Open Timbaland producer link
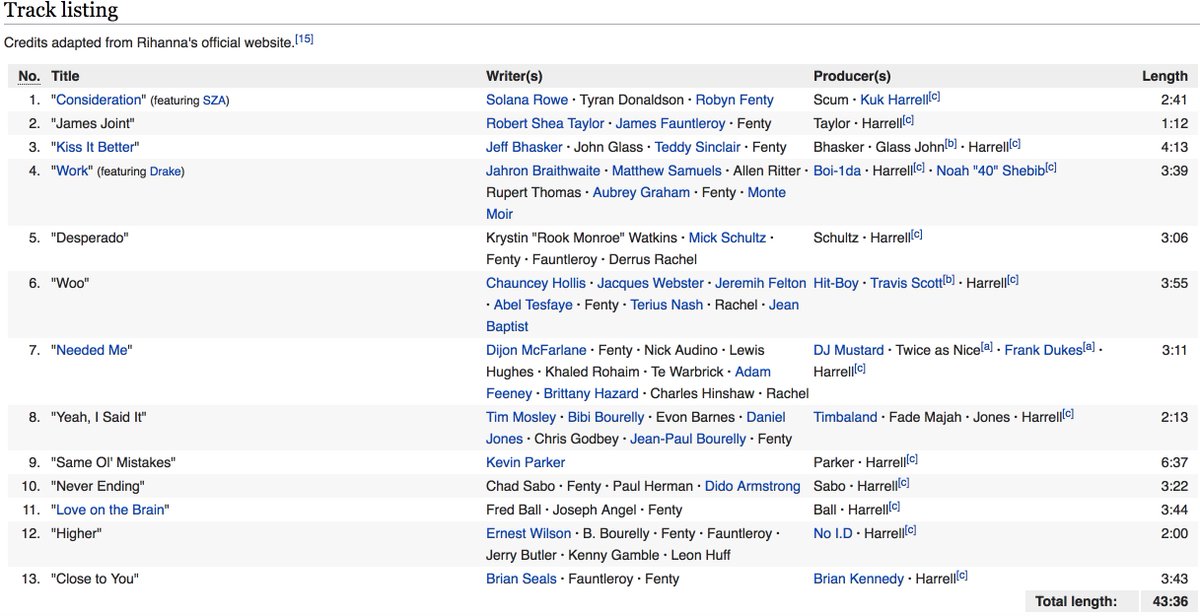The width and height of the screenshot is (1200, 616). [845, 417]
